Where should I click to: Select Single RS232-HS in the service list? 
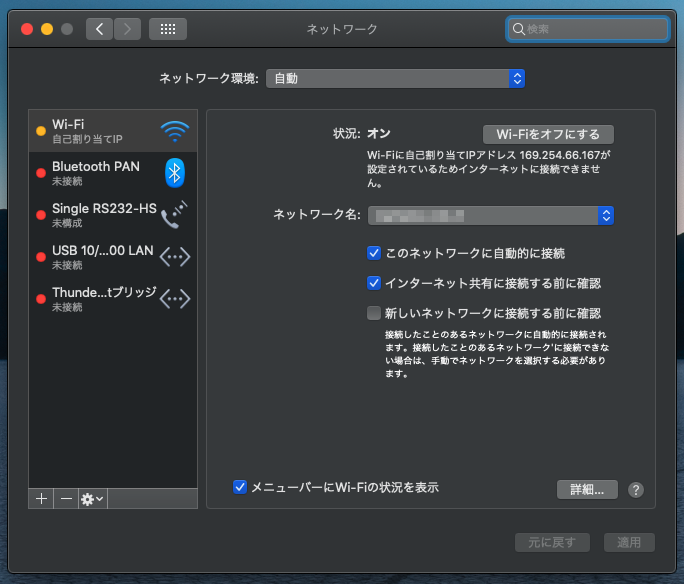click(x=113, y=215)
